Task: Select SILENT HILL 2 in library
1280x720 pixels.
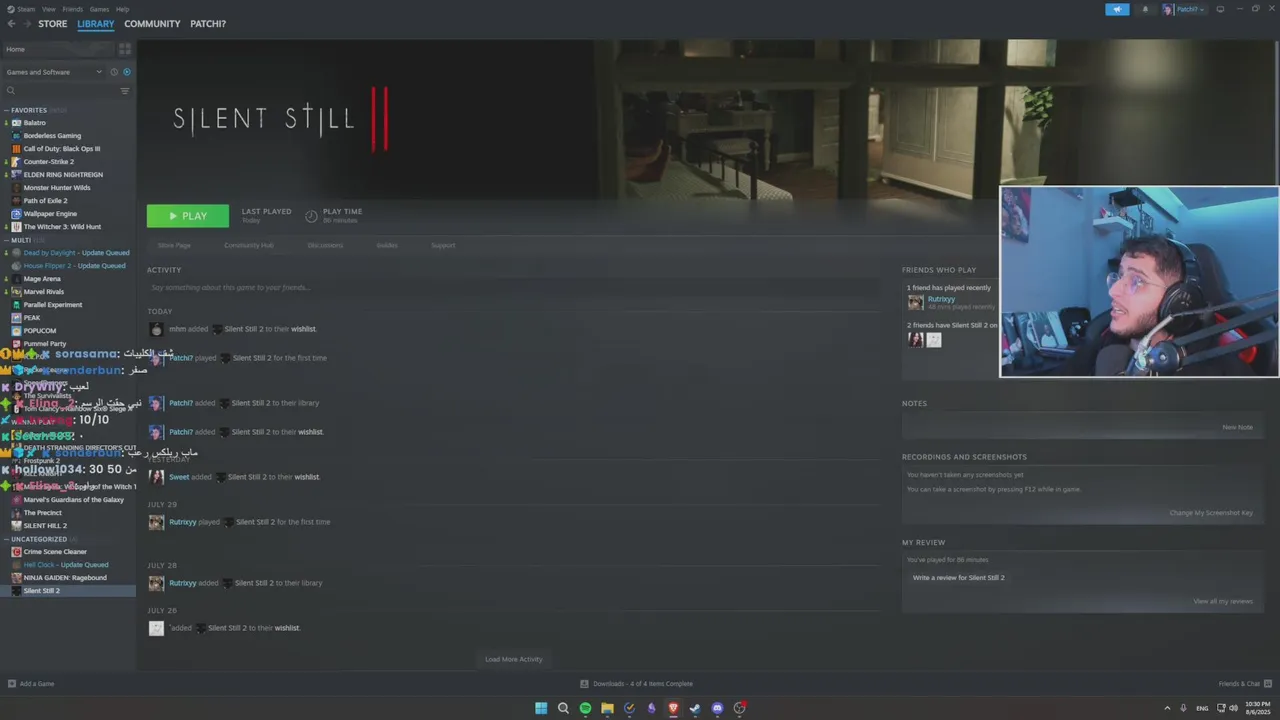Action: pos(45,526)
